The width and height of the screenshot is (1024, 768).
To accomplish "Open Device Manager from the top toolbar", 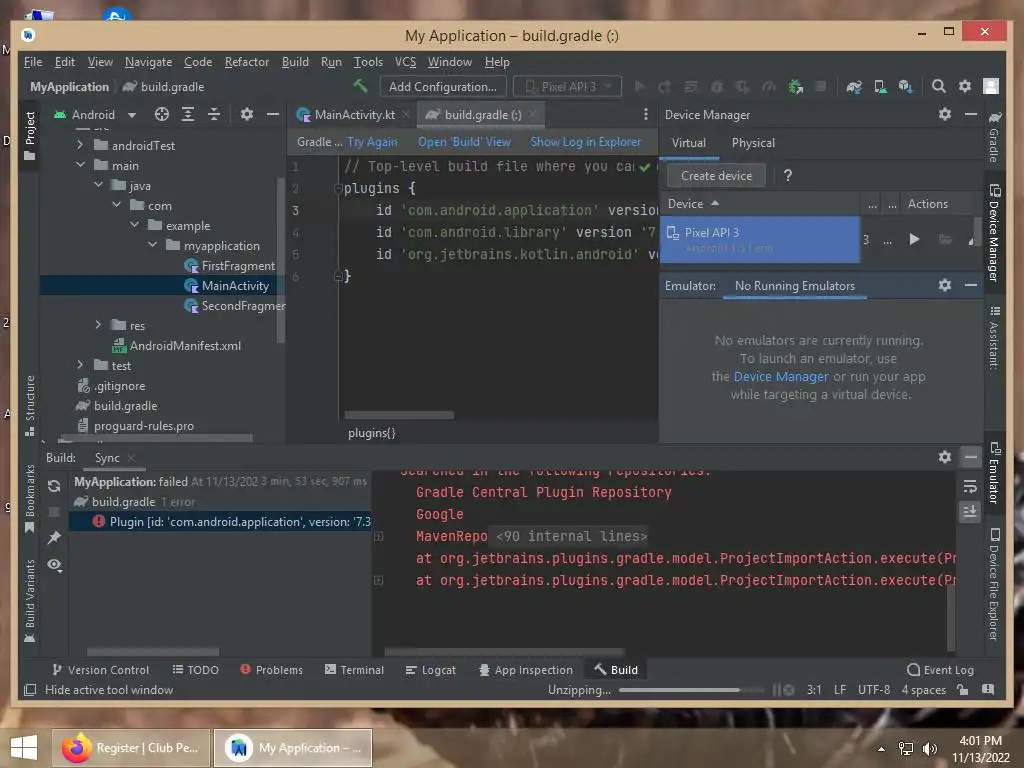I will coord(880,86).
